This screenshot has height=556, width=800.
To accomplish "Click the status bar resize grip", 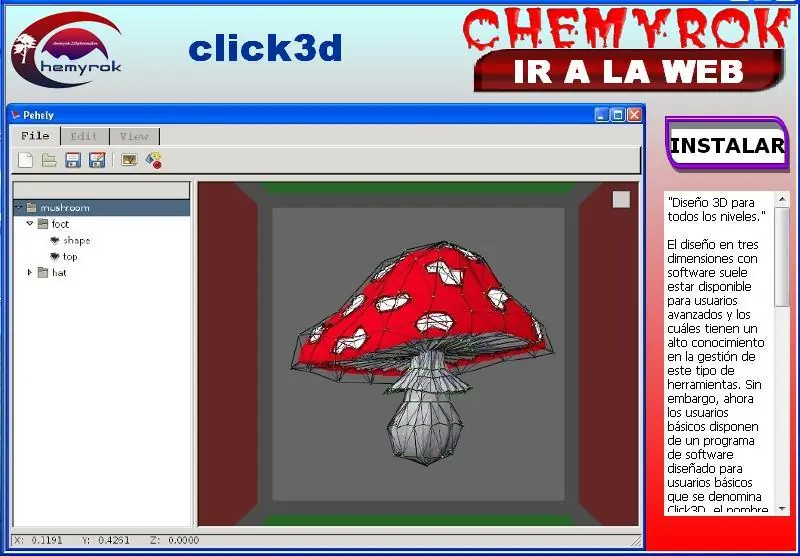I will tap(636, 541).
